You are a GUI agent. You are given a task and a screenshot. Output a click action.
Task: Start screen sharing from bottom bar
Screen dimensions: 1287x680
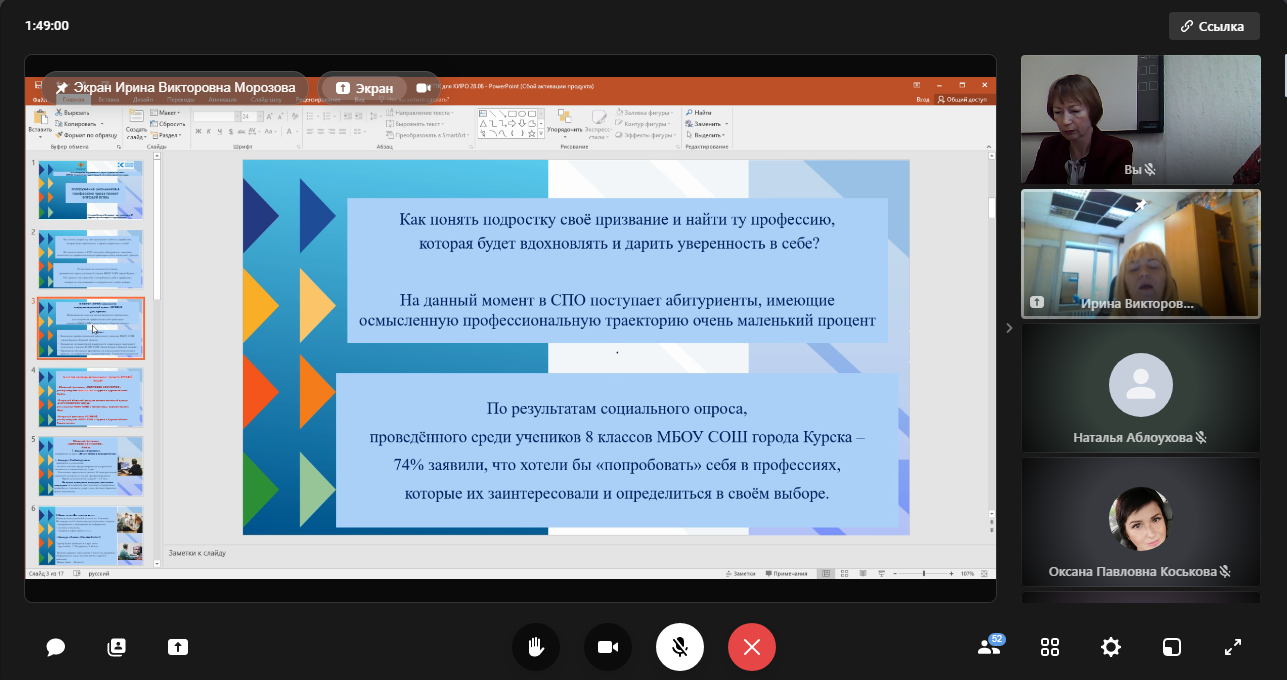pos(178,647)
